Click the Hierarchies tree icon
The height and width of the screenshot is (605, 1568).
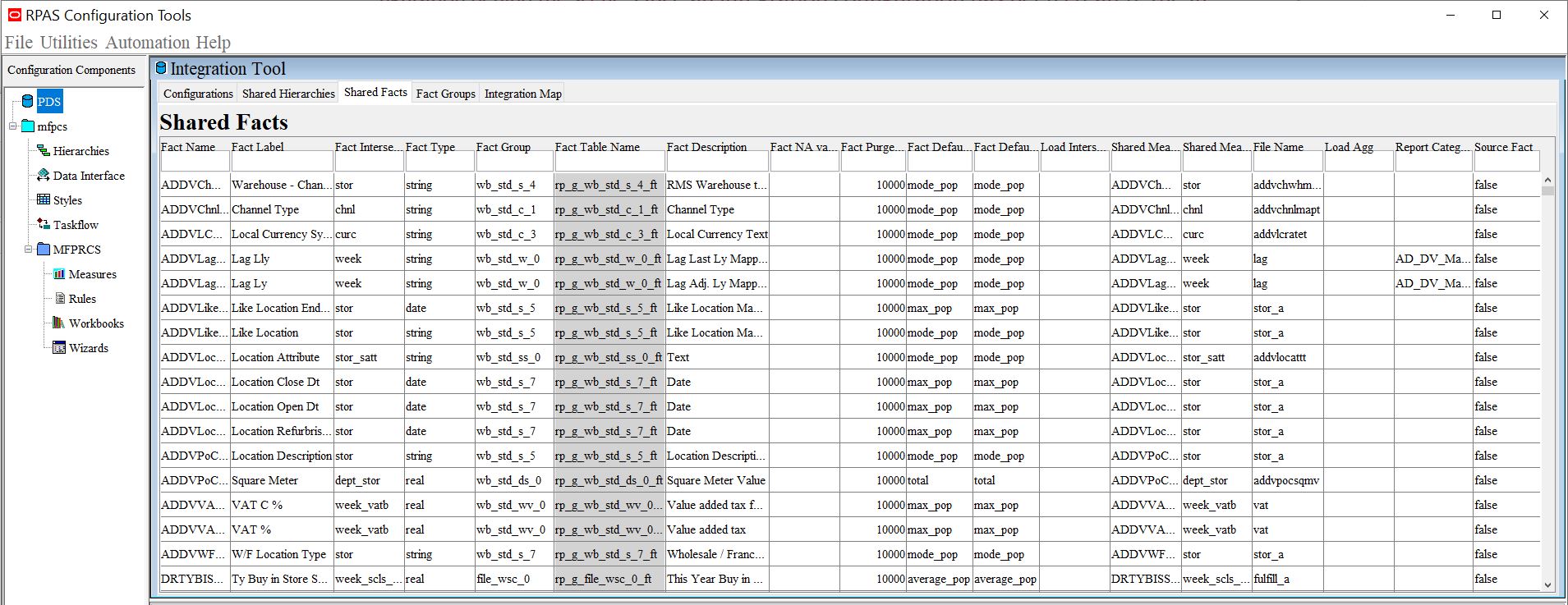pos(44,151)
